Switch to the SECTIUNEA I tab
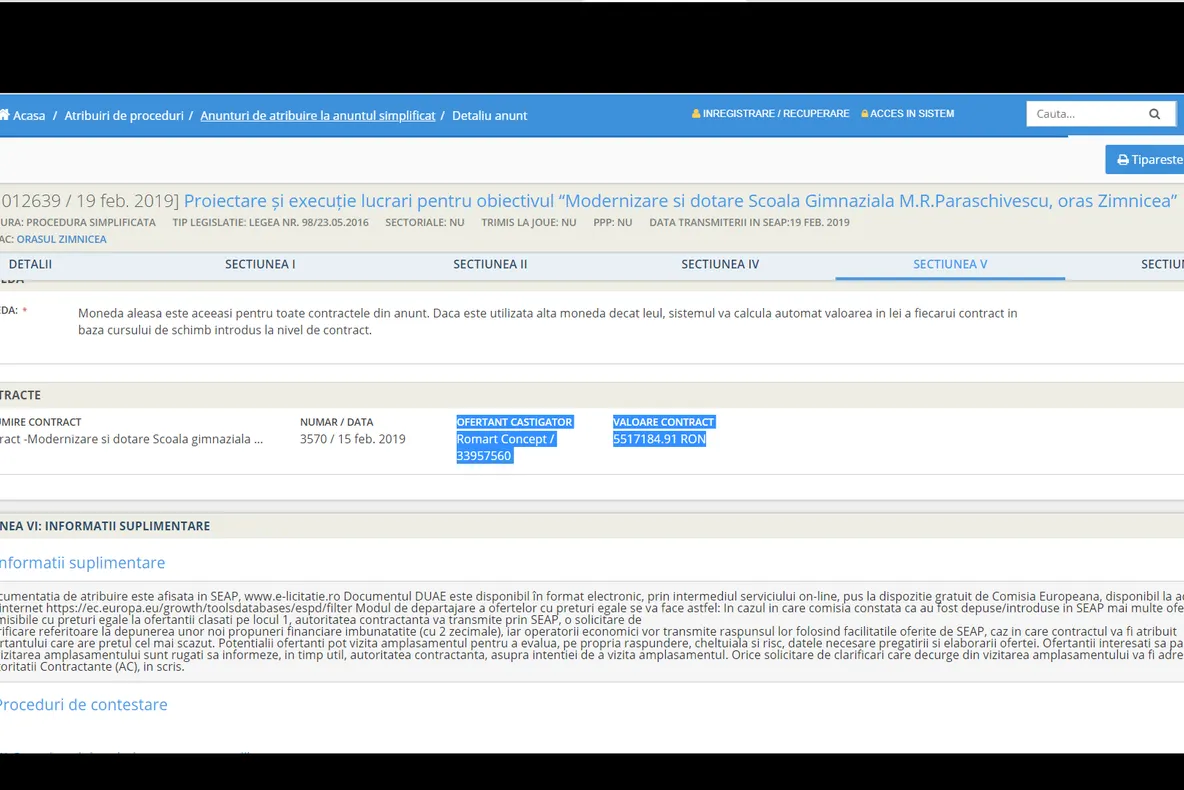 pos(260,264)
